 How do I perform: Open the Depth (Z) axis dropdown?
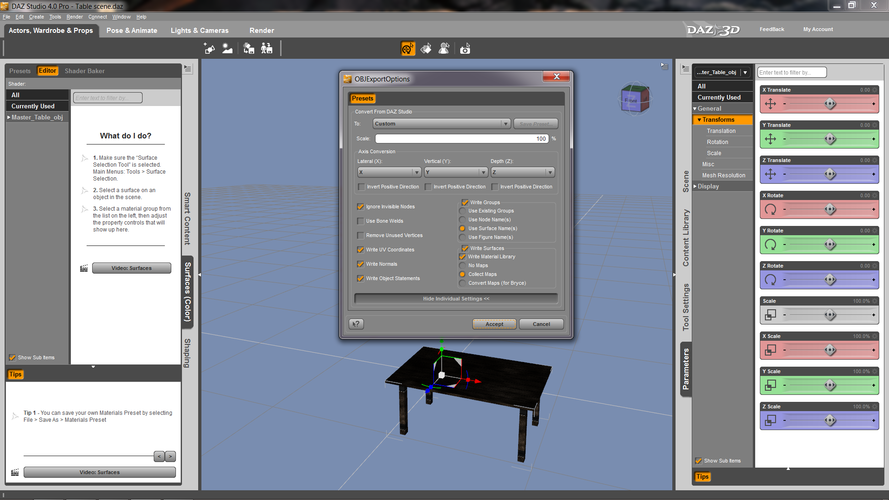click(x=522, y=172)
